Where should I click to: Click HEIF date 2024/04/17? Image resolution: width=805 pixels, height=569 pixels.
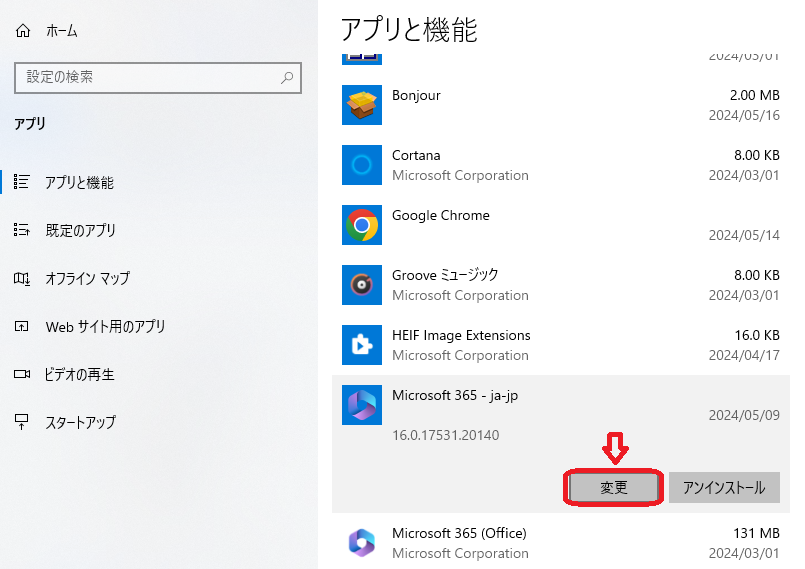(x=744, y=355)
